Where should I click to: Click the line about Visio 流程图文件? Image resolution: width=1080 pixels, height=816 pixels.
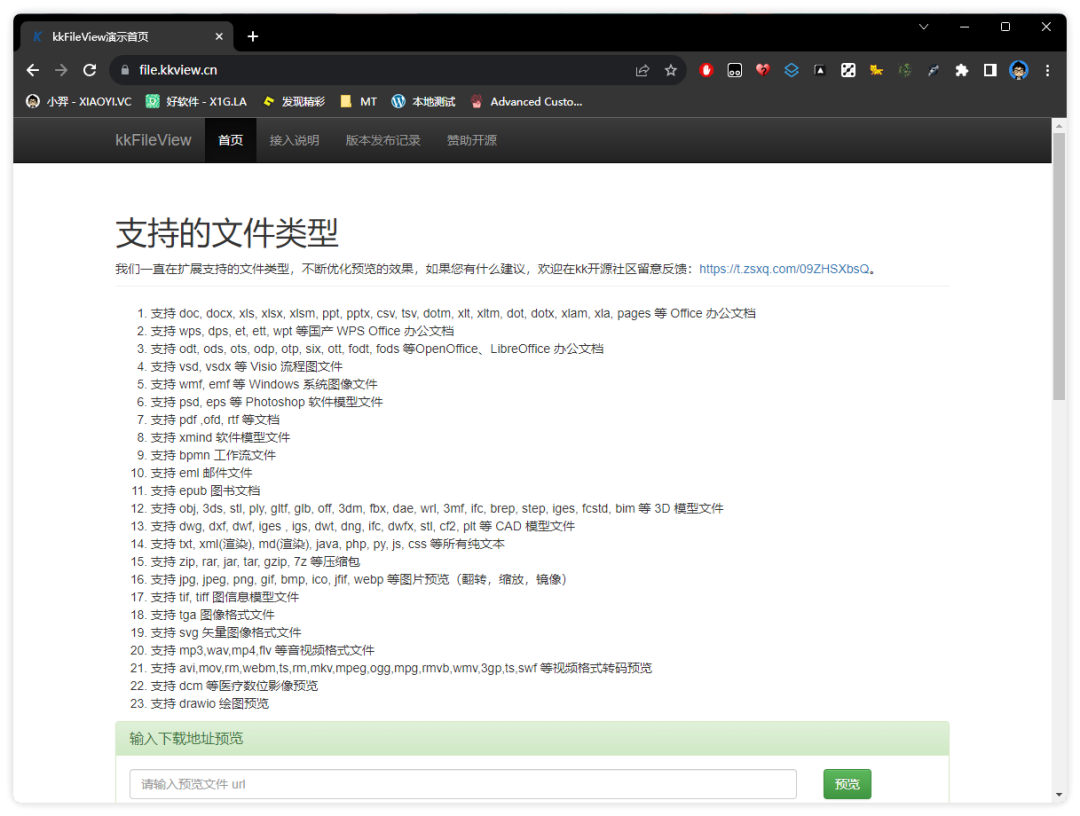247,367
